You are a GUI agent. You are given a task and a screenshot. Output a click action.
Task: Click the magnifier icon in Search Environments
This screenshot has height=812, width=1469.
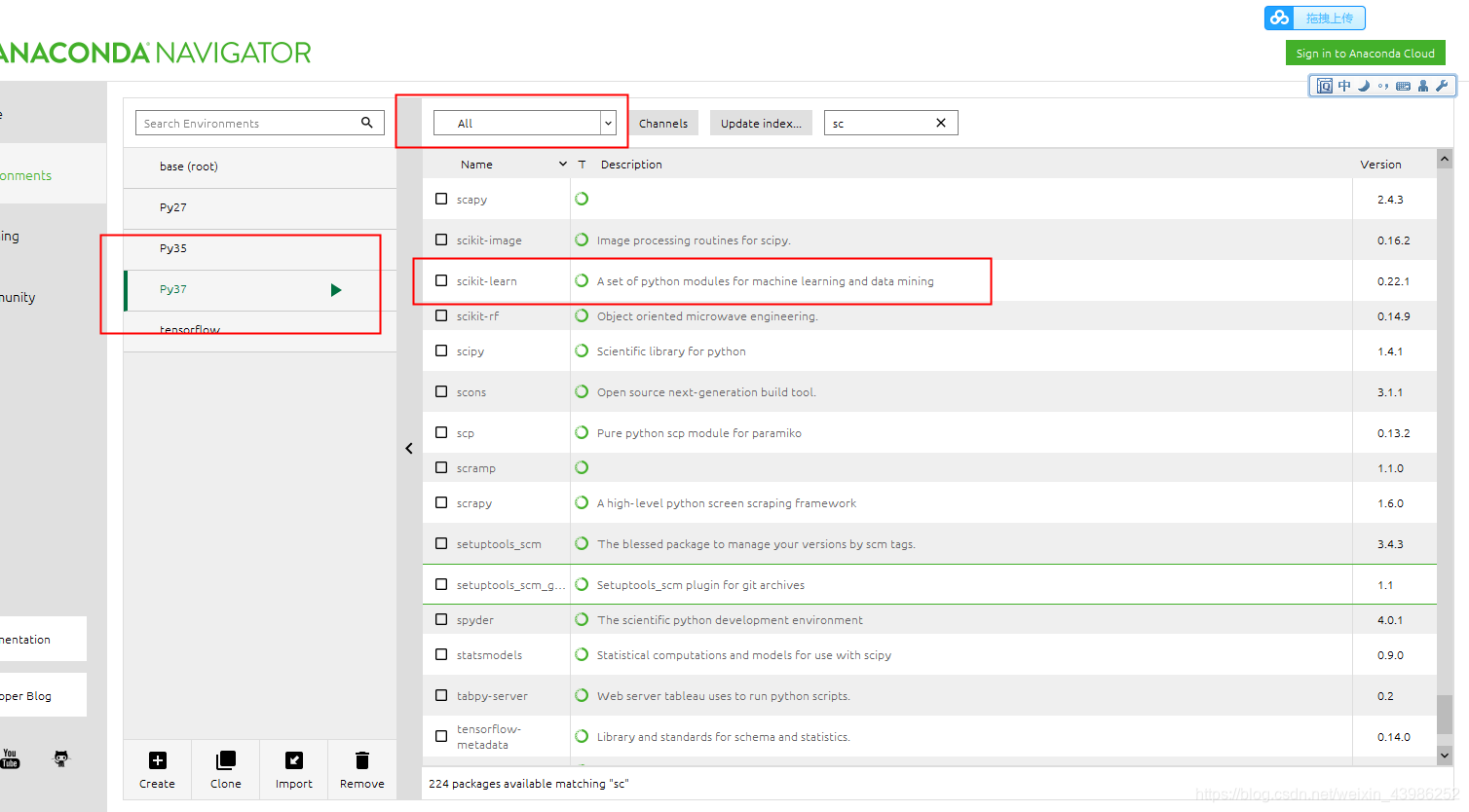(x=367, y=123)
